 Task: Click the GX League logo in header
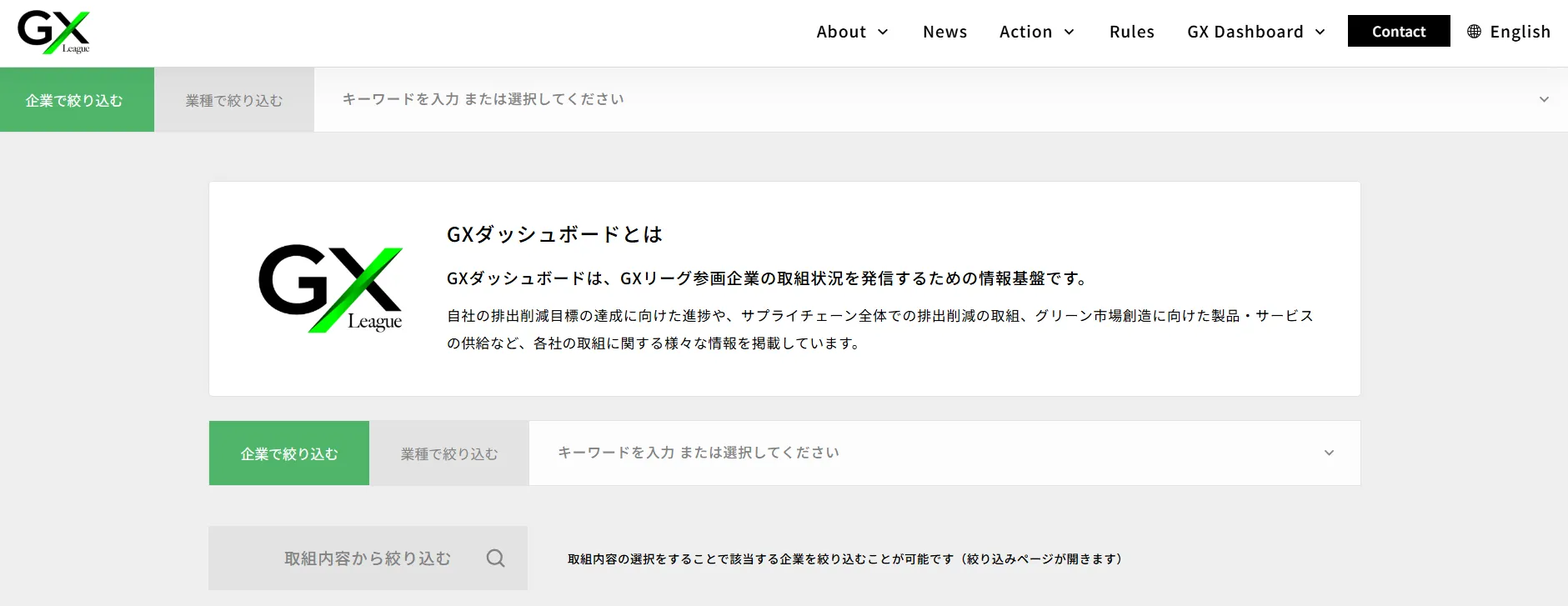(54, 33)
